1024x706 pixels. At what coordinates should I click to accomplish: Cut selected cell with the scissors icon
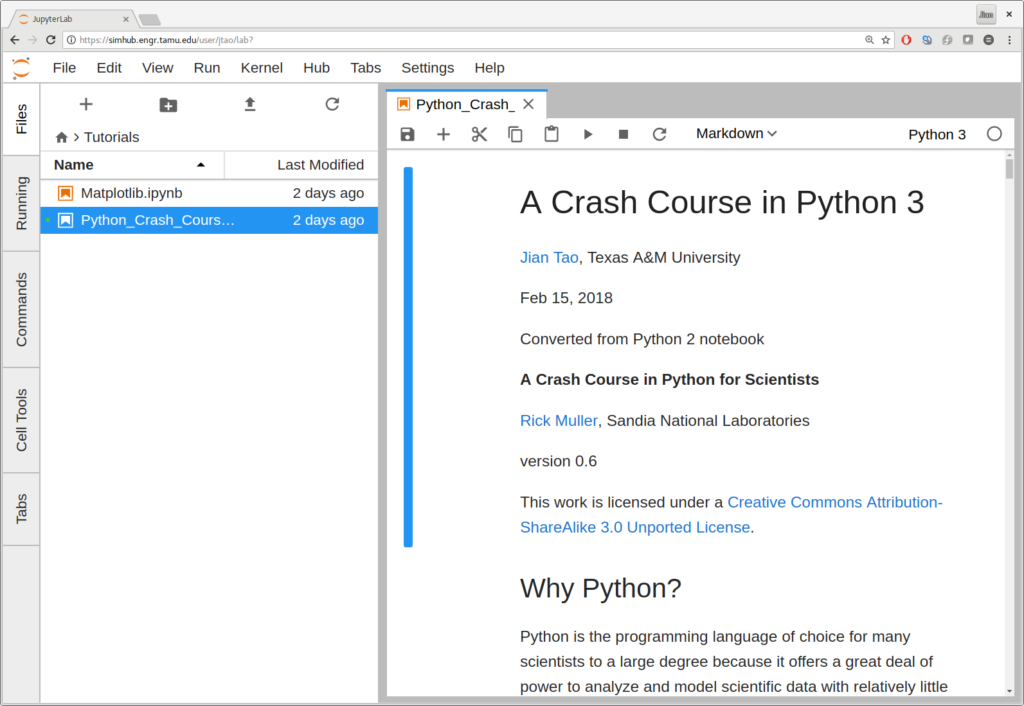pos(479,134)
